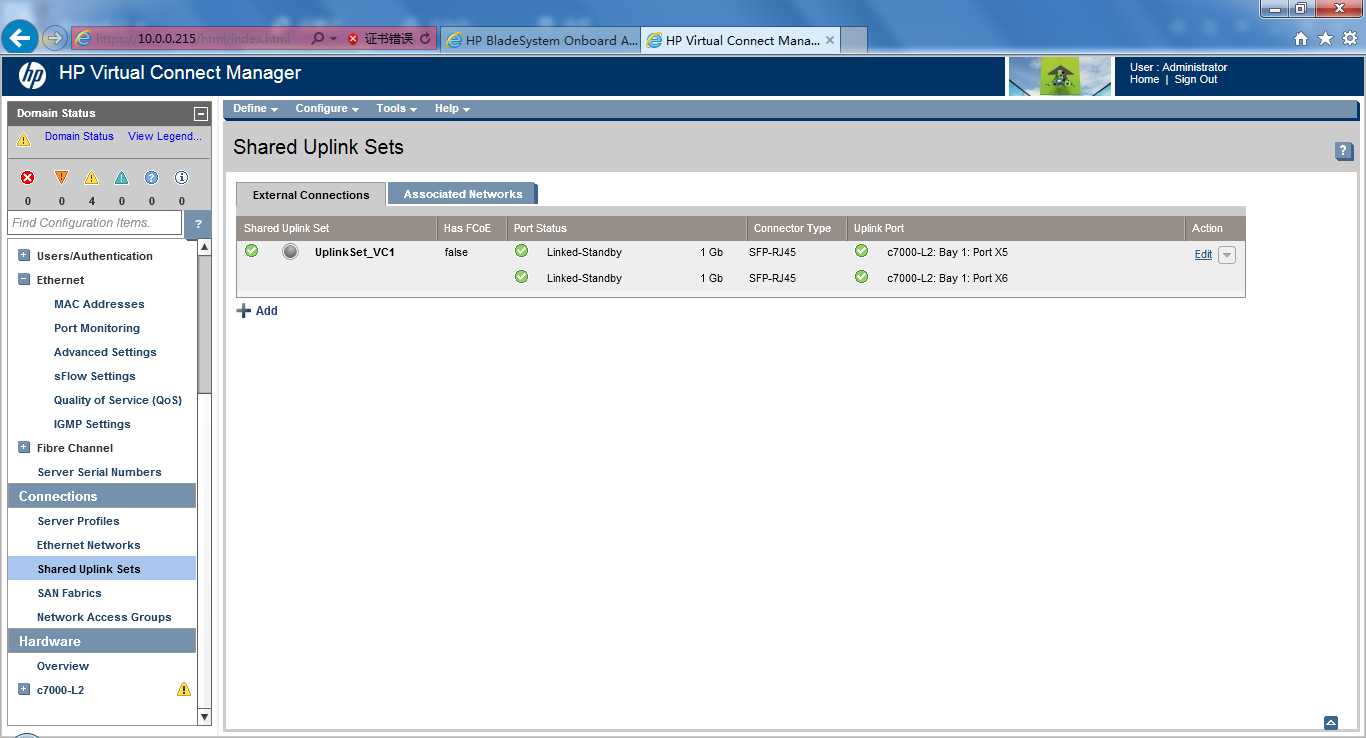Viewport: 1366px width, 738px height.
Task: Collapse the Ethernet tree node
Action: pos(24,279)
